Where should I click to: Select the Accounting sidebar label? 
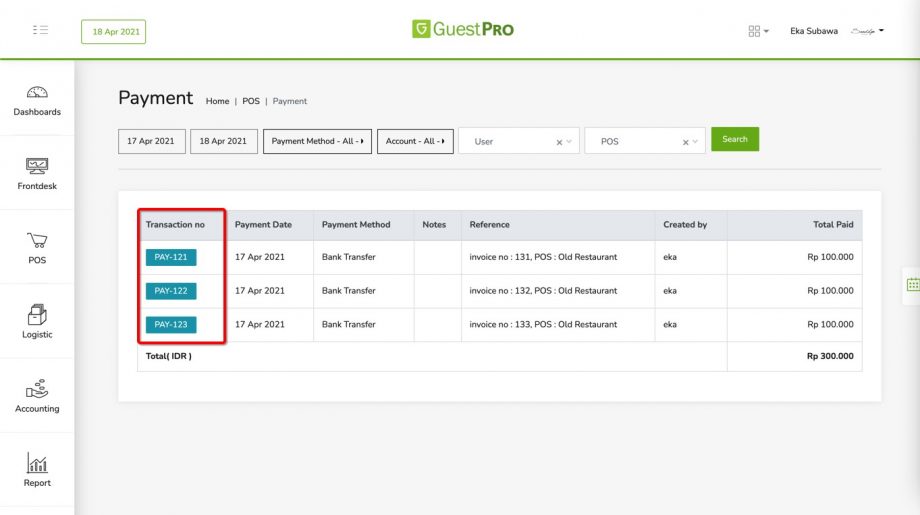[37, 408]
